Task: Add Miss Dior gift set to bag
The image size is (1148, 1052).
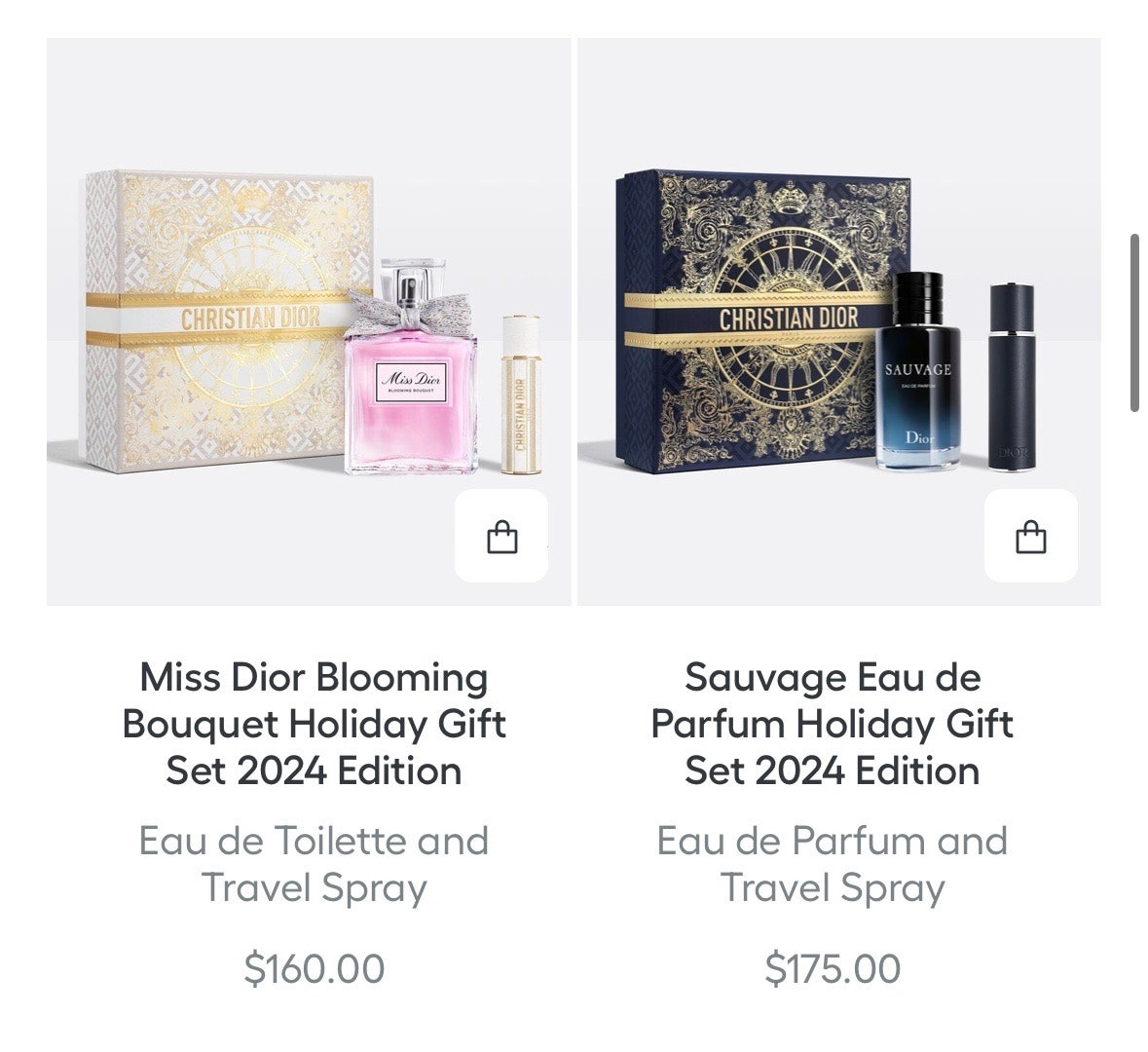Action: [x=501, y=537]
